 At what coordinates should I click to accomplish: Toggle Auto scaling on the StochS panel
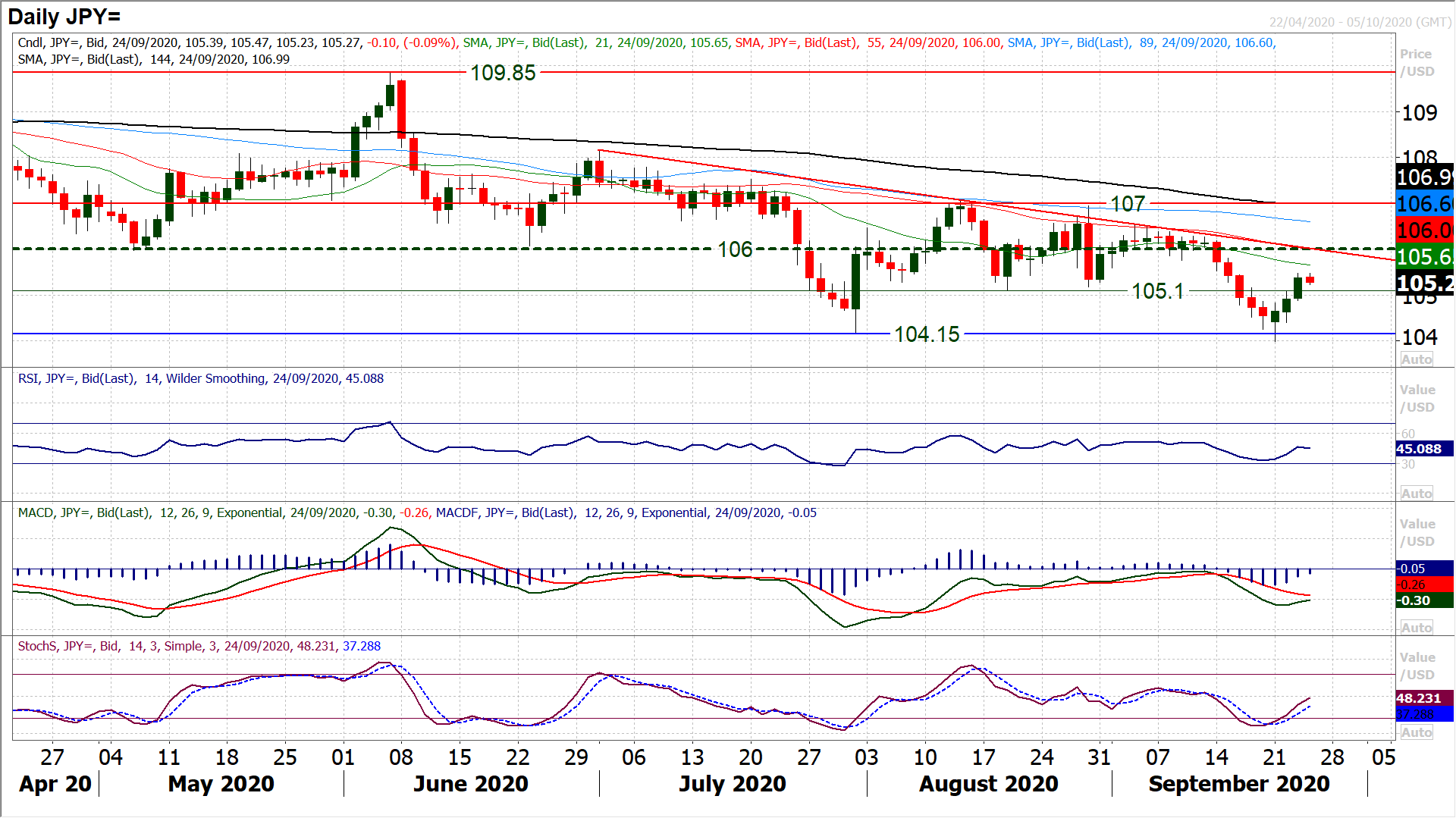[1417, 732]
